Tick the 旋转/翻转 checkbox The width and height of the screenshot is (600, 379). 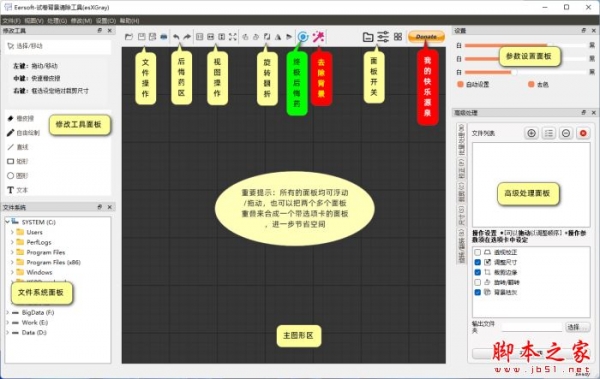(478, 282)
